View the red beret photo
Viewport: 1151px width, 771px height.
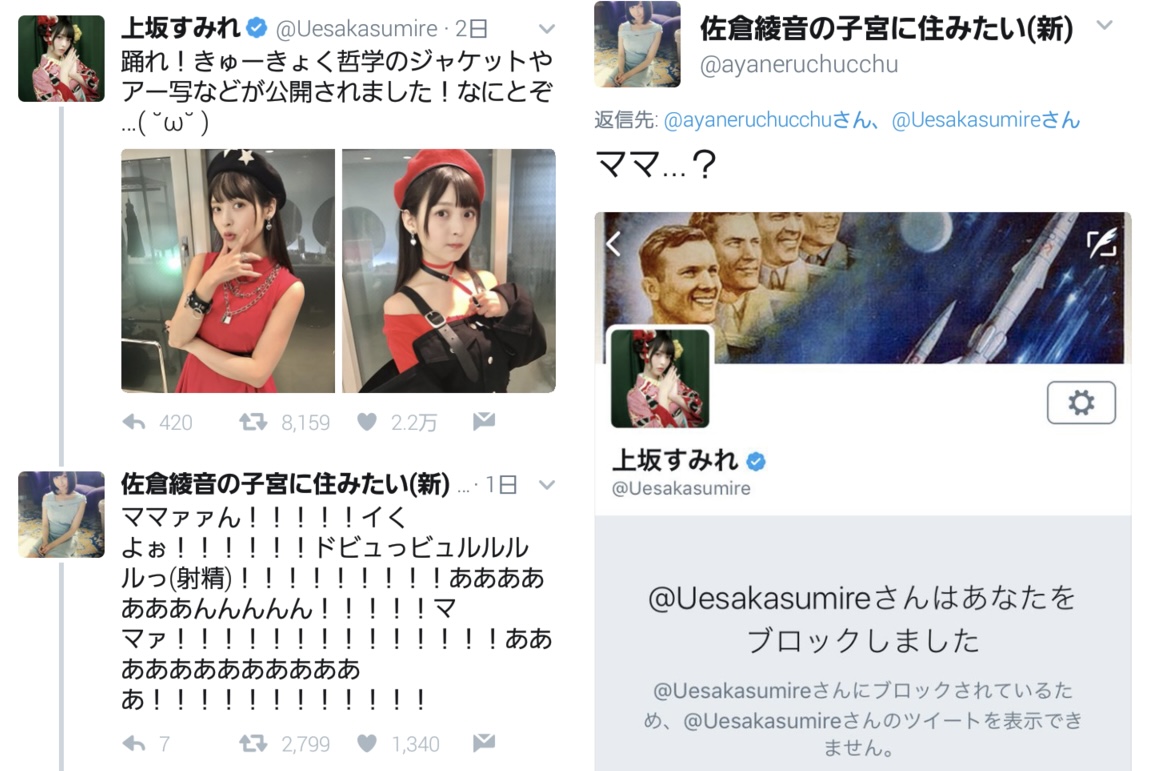click(x=449, y=270)
